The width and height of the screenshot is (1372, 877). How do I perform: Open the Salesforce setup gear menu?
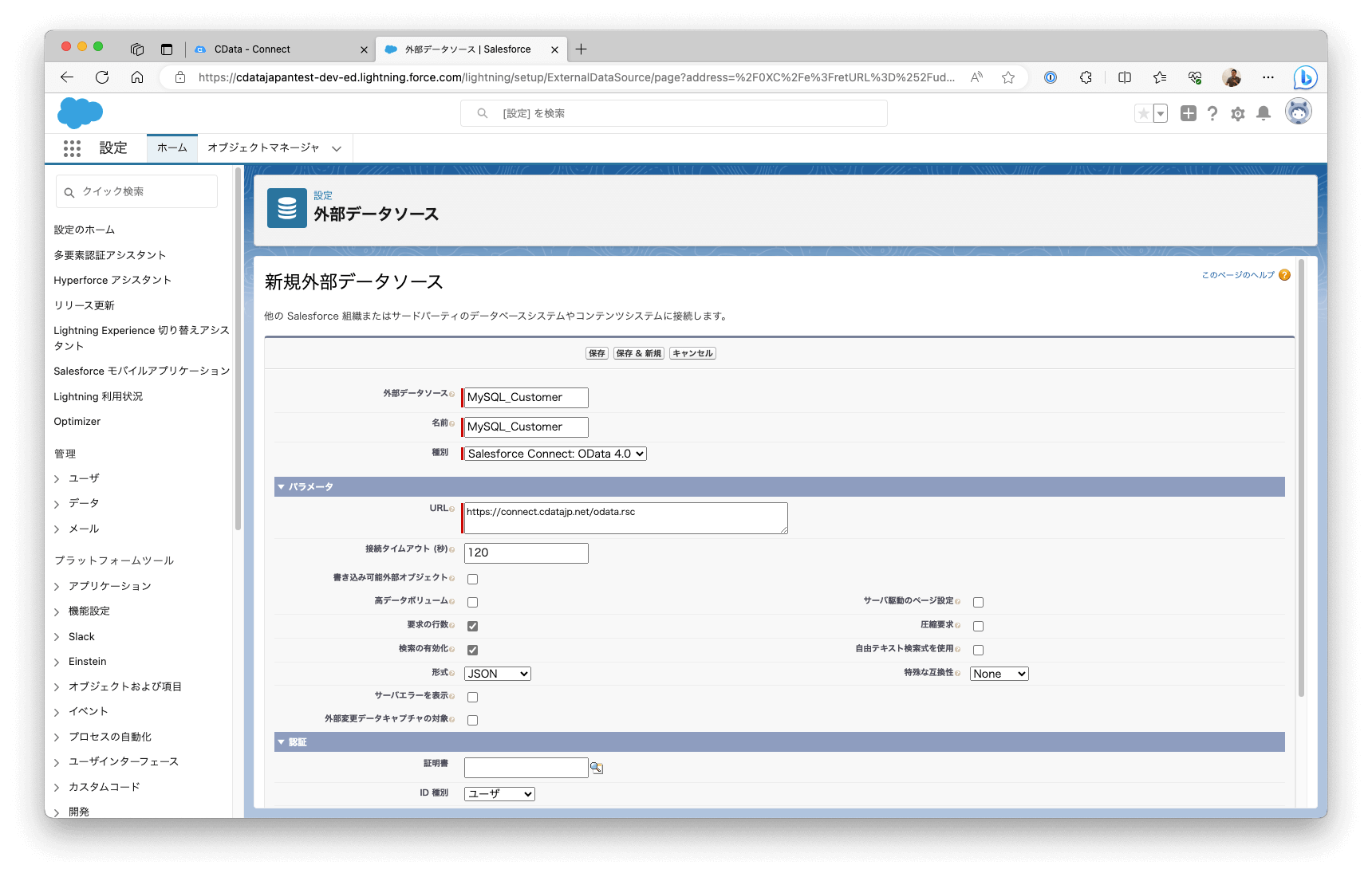(1238, 114)
